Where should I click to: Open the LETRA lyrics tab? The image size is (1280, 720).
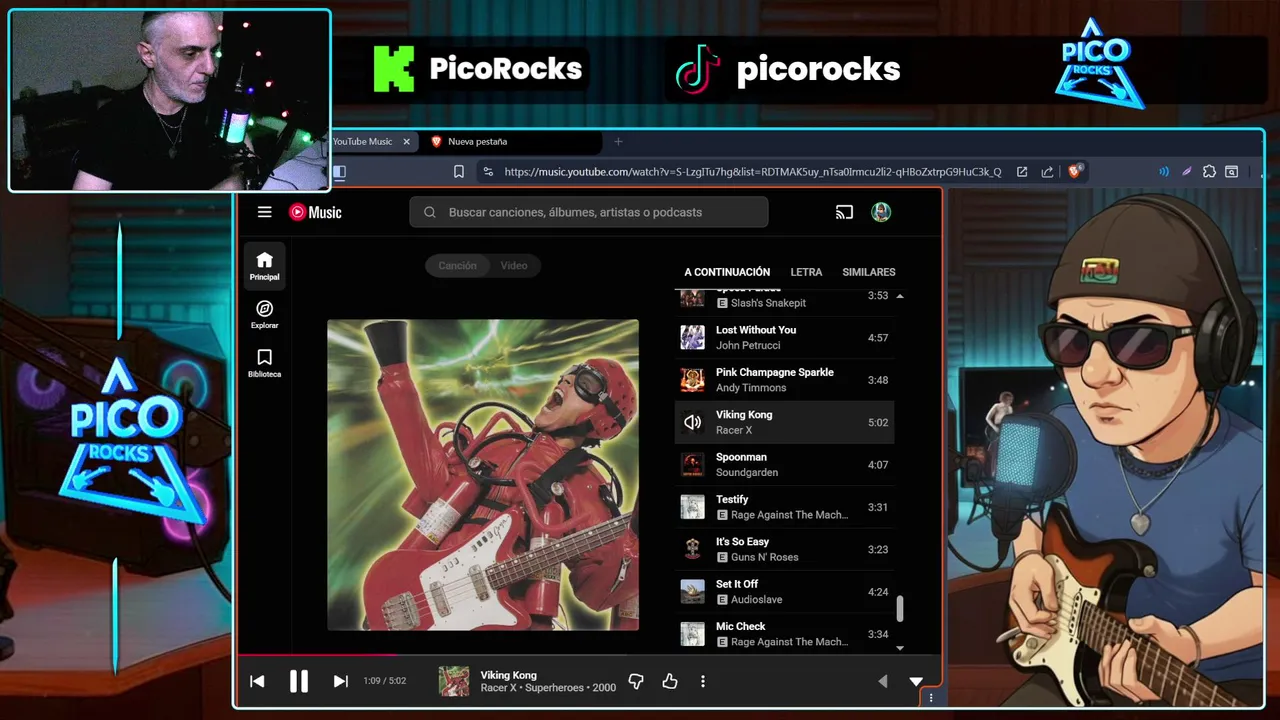click(806, 272)
